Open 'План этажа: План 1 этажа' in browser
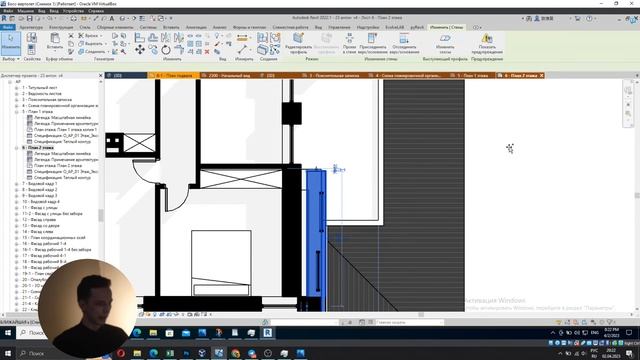The image size is (640, 360). pyautogui.click(x=65, y=129)
